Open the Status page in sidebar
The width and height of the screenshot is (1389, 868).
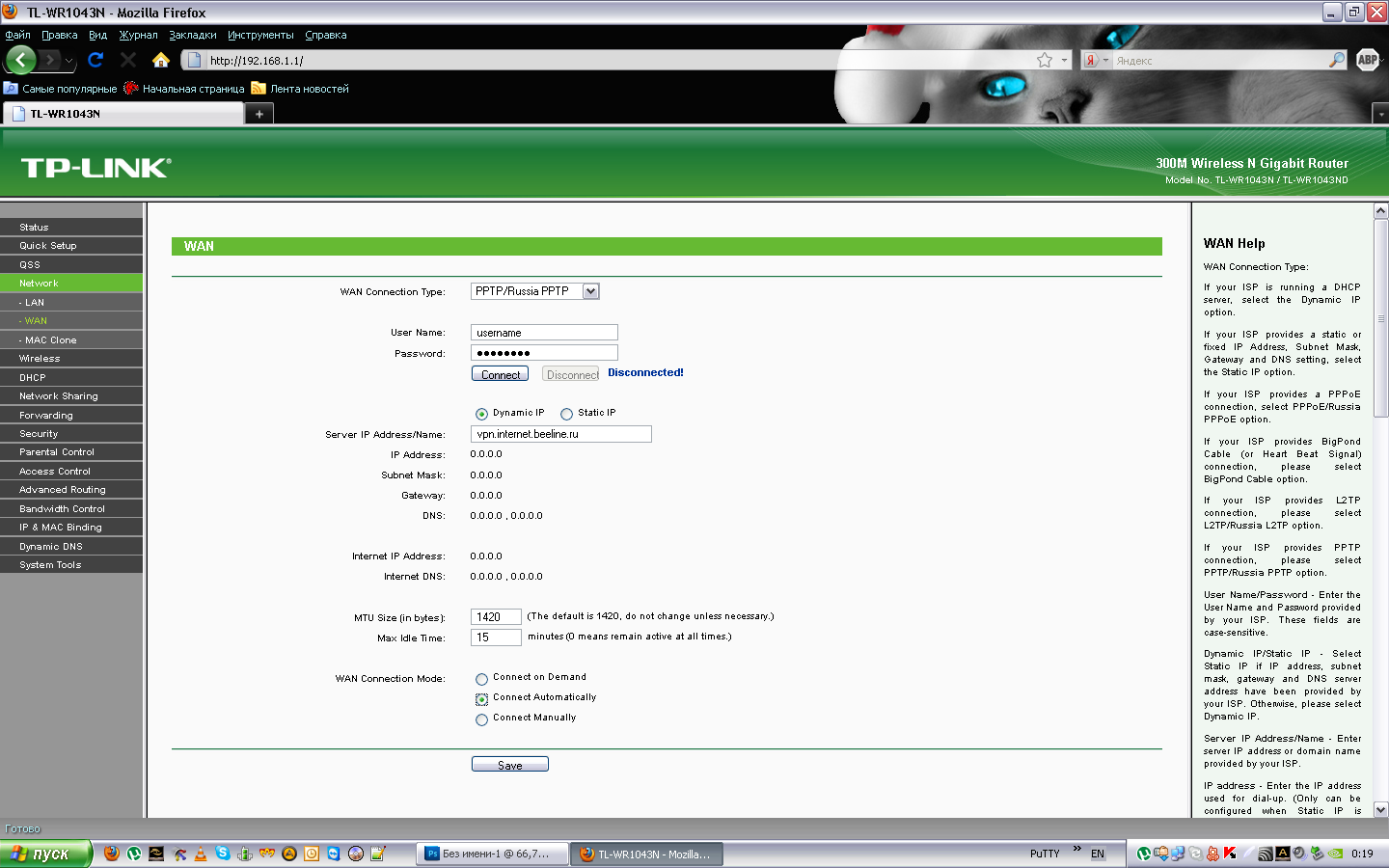71,228
